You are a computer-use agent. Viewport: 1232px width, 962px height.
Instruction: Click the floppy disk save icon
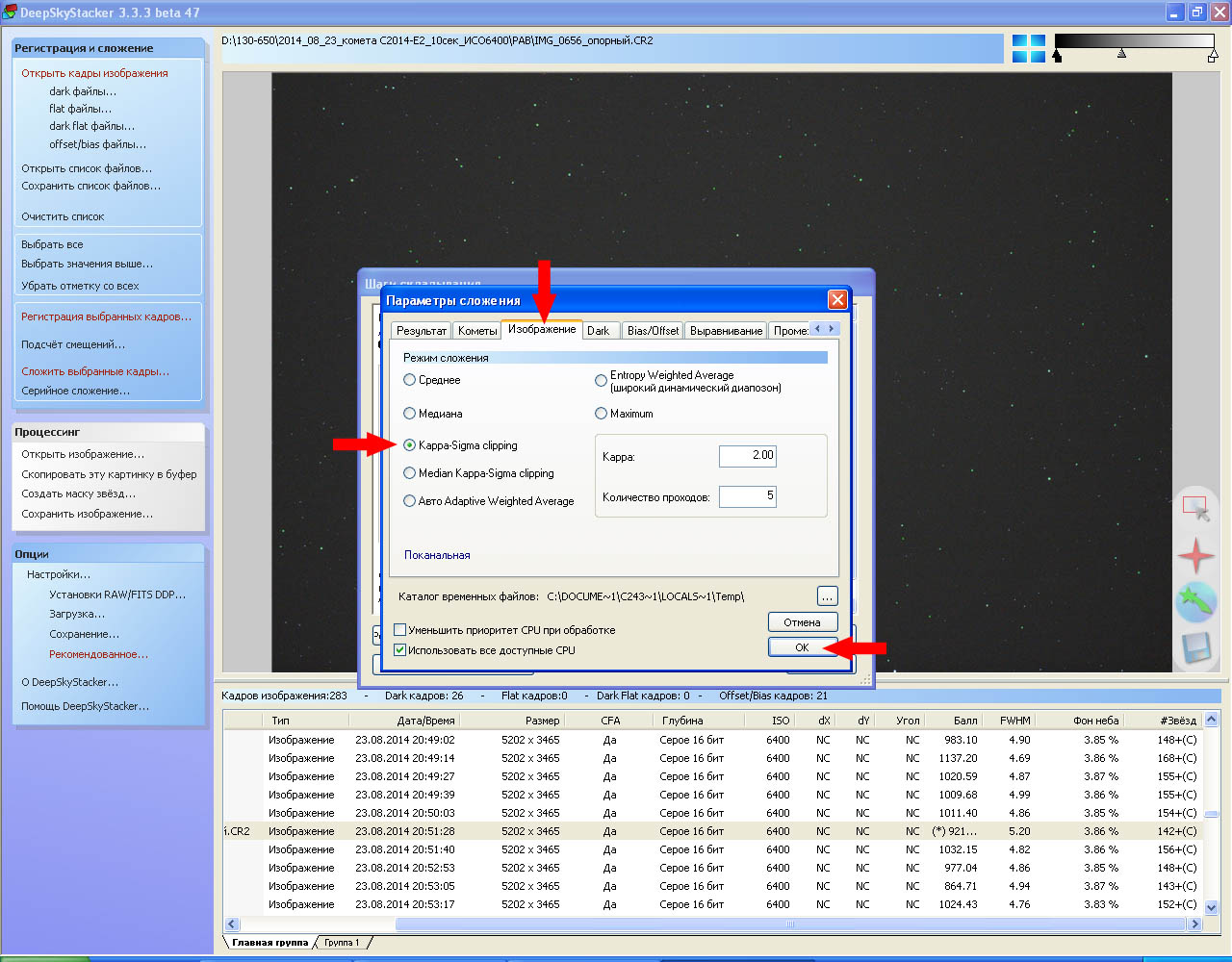(x=1195, y=648)
